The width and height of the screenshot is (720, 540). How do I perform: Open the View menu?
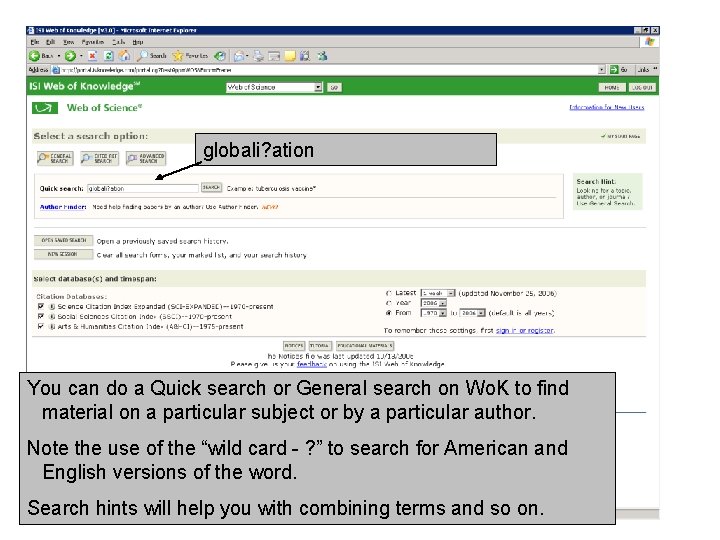68,42
